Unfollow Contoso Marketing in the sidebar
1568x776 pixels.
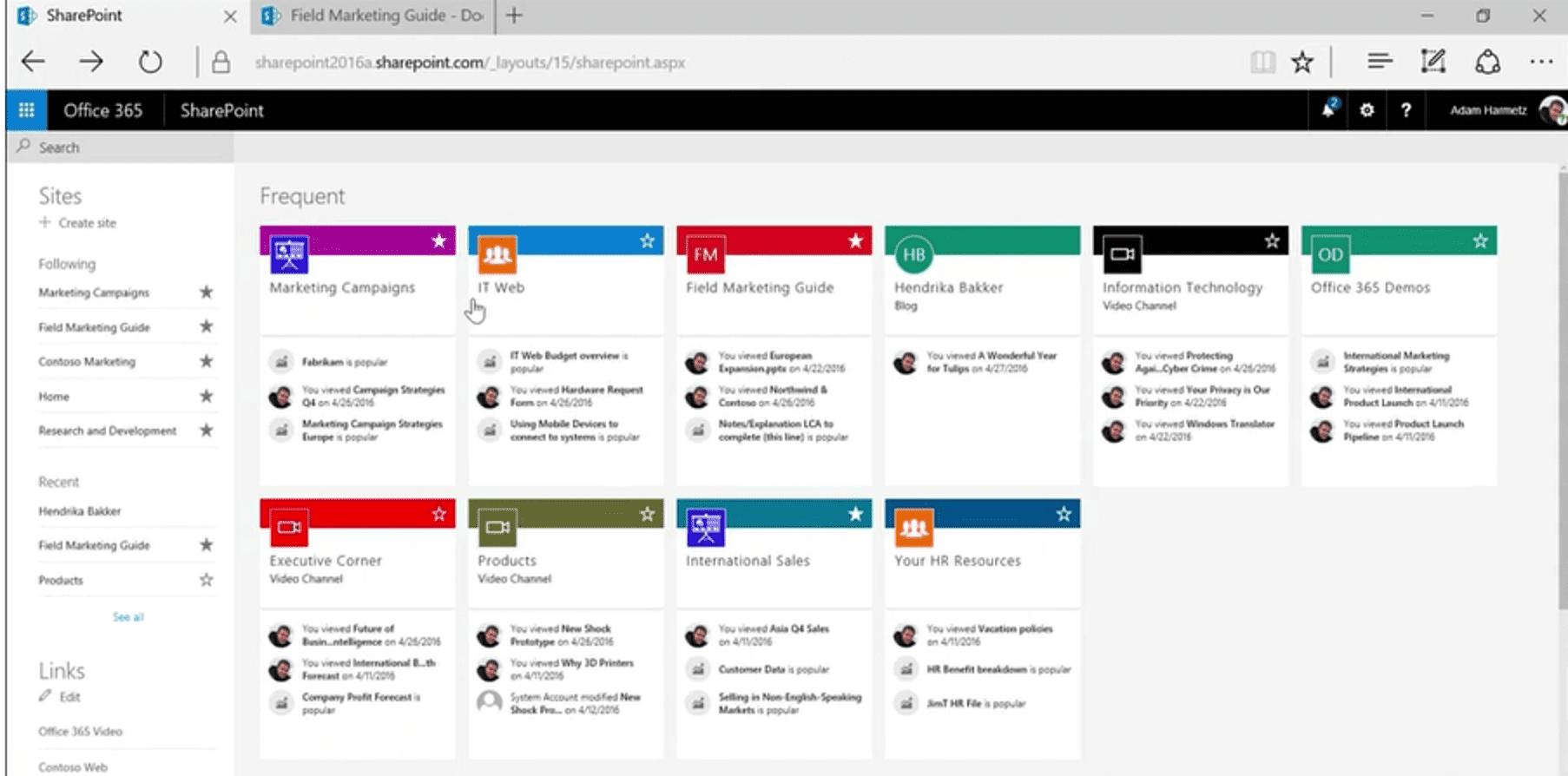pos(207,361)
